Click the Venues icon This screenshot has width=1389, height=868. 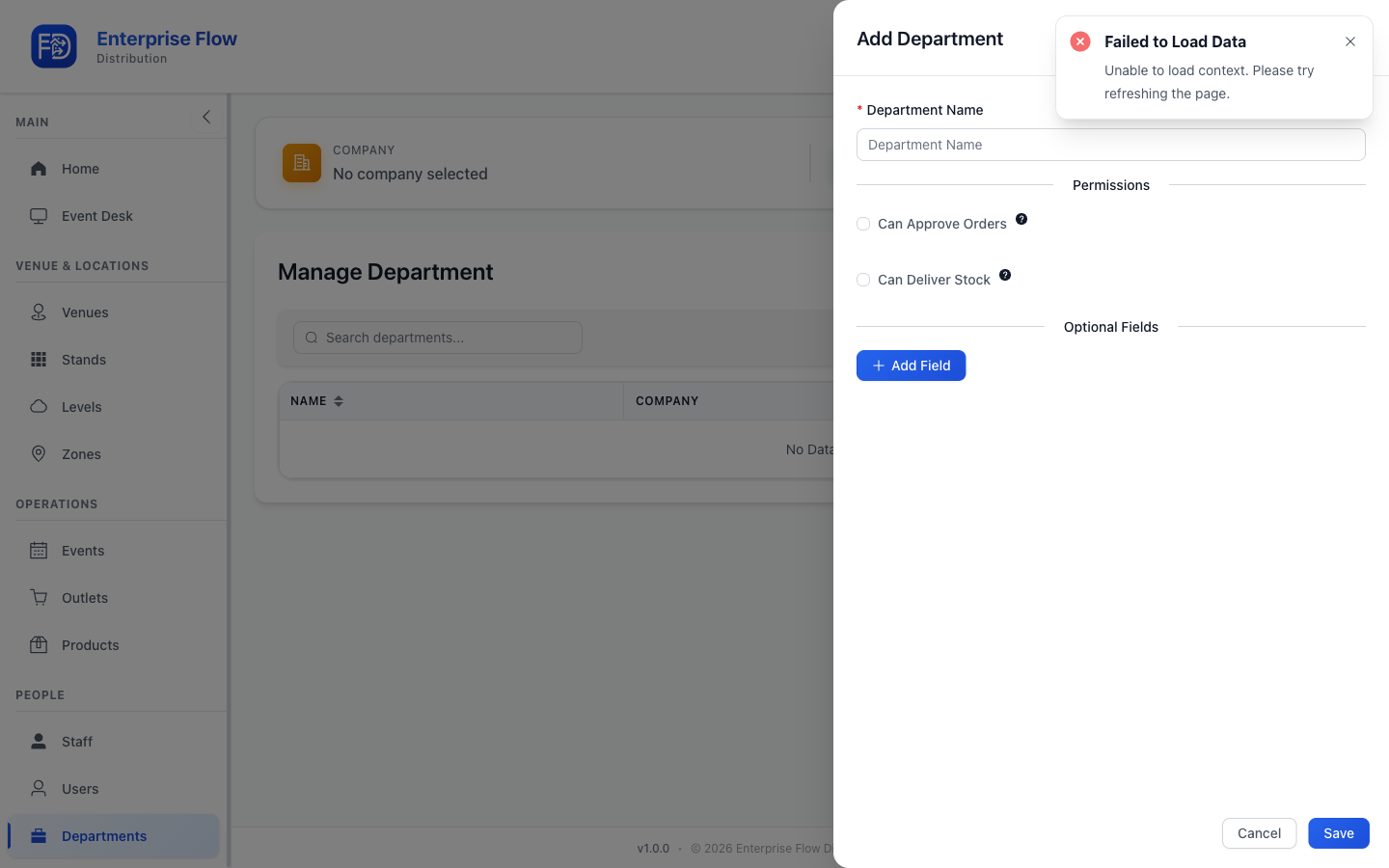tap(39, 312)
